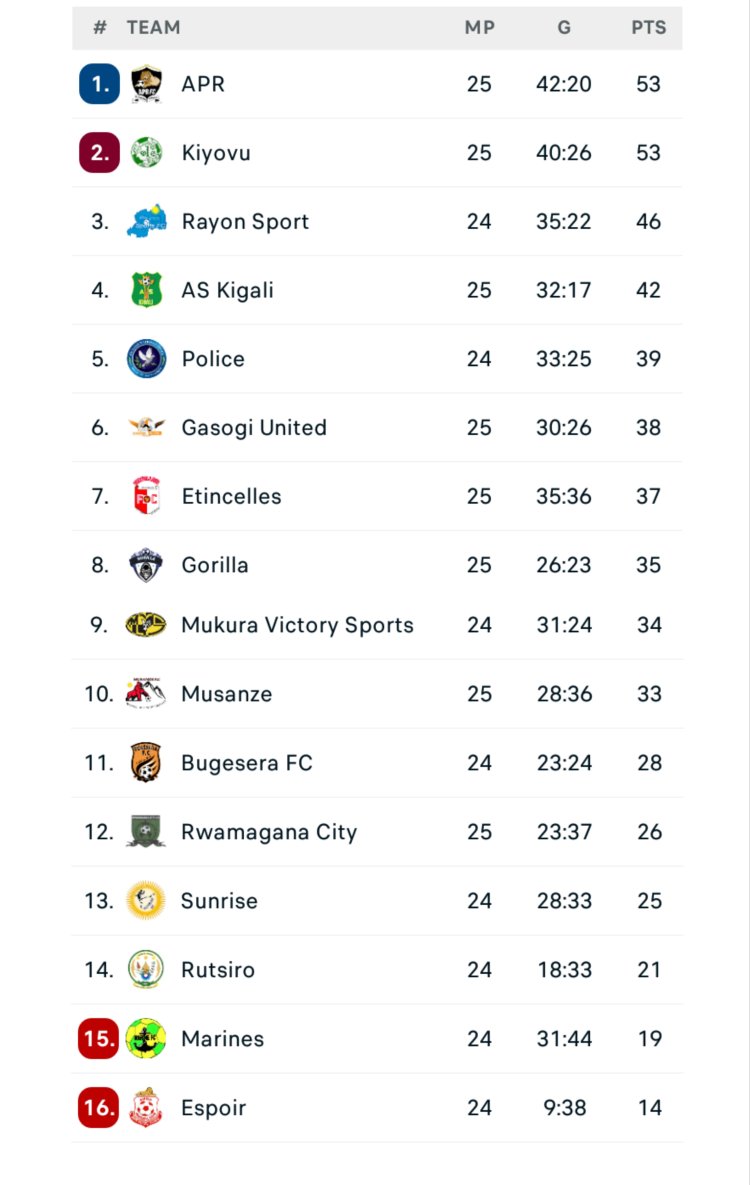
Task: Sort by the PTS column header
Action: [648, 28]
